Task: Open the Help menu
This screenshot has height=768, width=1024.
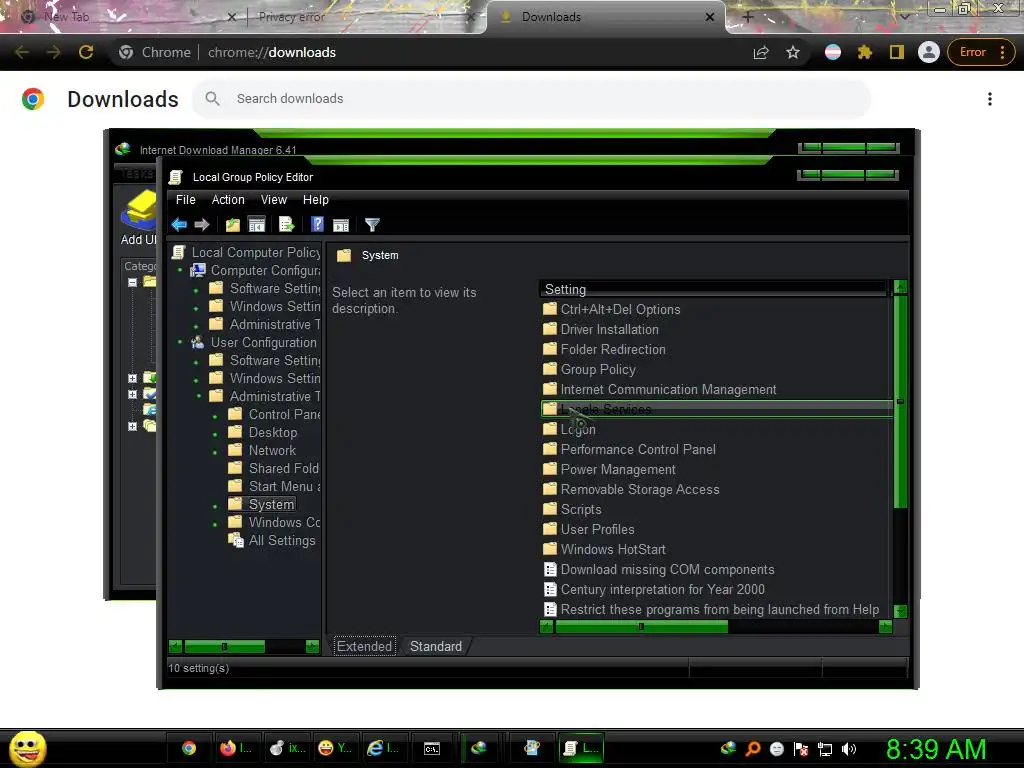Action: click(x=315, y=200)
